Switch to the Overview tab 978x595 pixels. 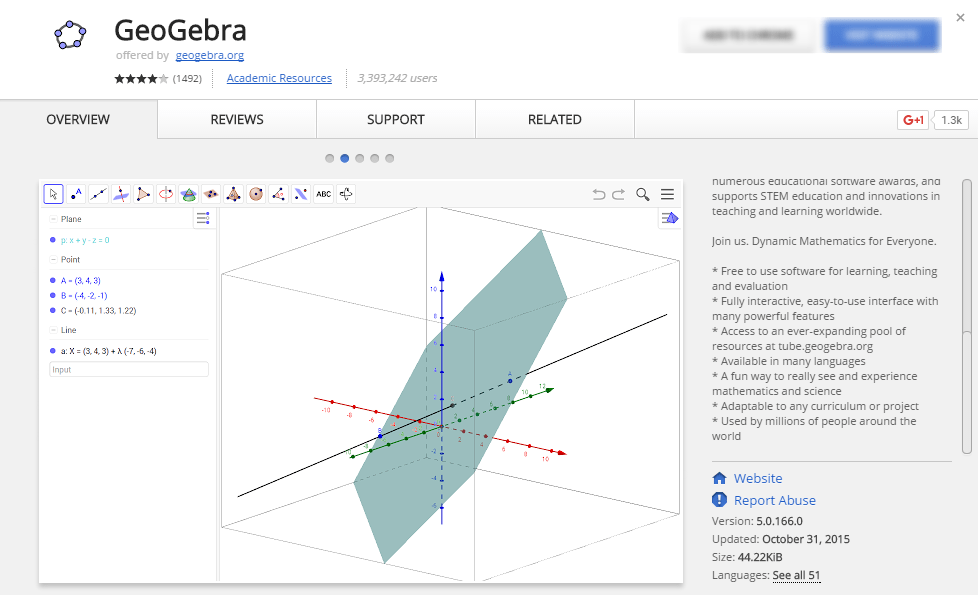[x=78, y=119]
